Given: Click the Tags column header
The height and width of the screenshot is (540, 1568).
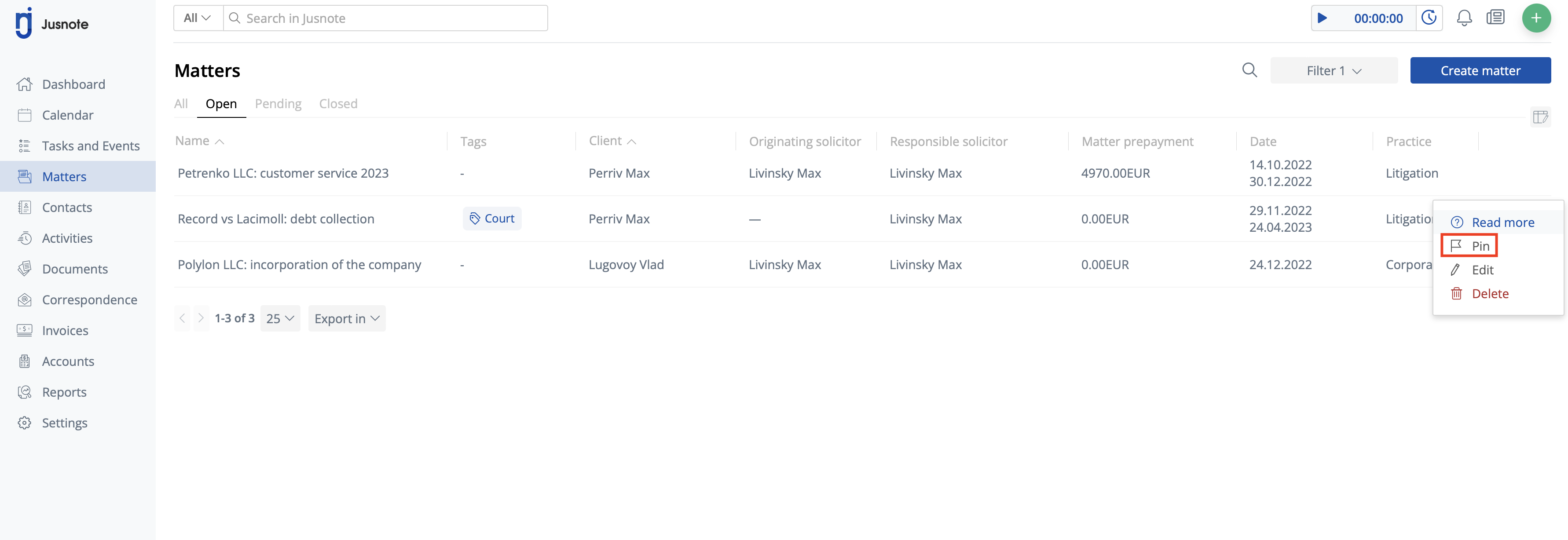Looking at the screenshot, I should tap(473, 142).
